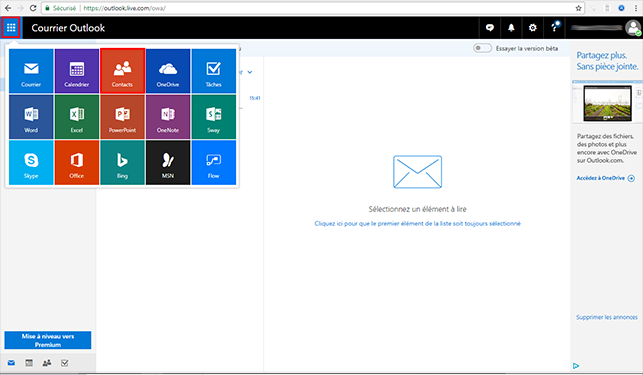Open the Sway tile
The image size is (643, 375).
214,117
